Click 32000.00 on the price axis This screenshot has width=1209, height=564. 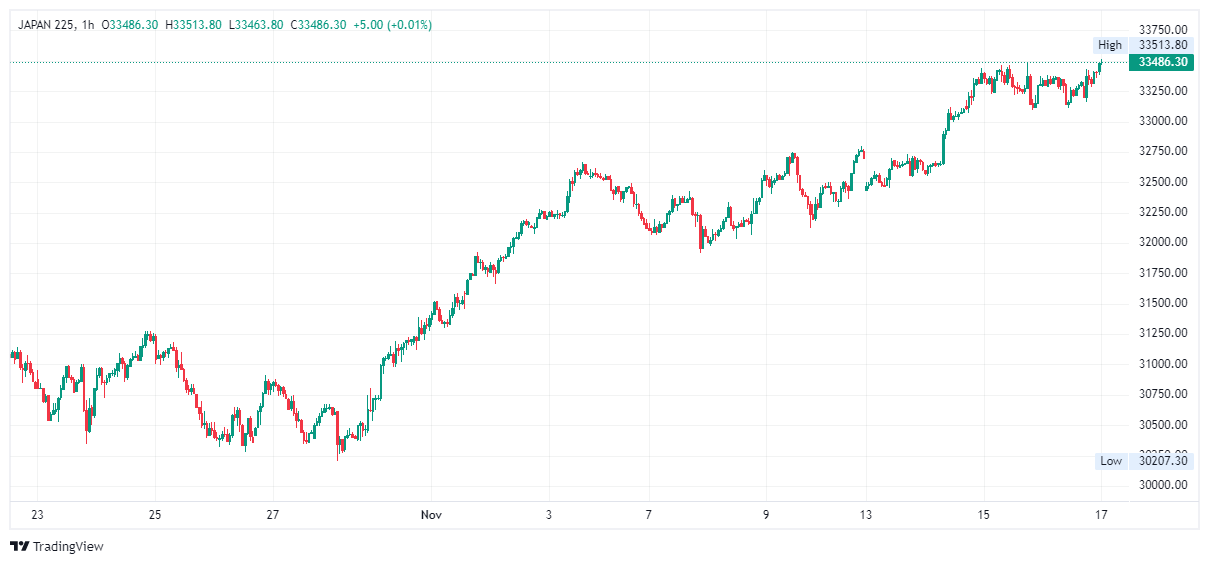point(1163,242)
